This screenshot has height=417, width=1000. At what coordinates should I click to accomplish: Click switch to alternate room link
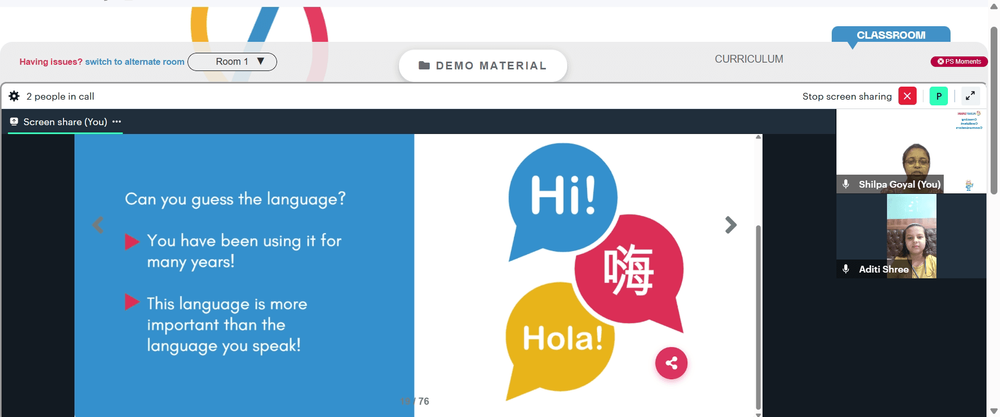pos(135,62)
